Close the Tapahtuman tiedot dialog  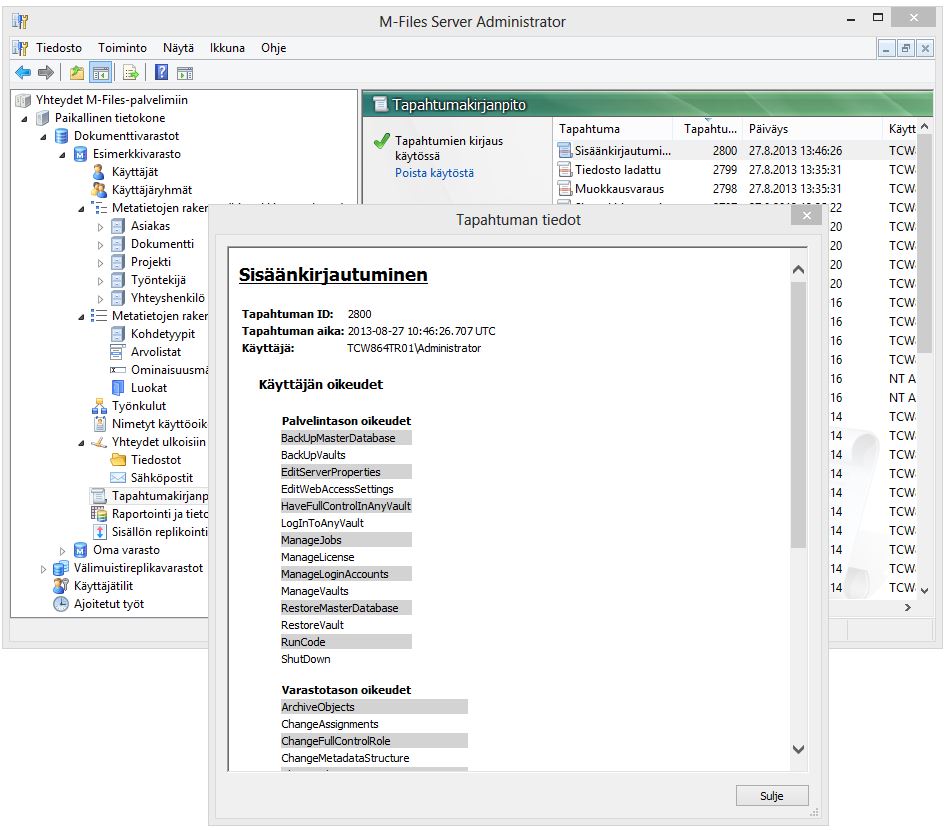pos(807,216)
